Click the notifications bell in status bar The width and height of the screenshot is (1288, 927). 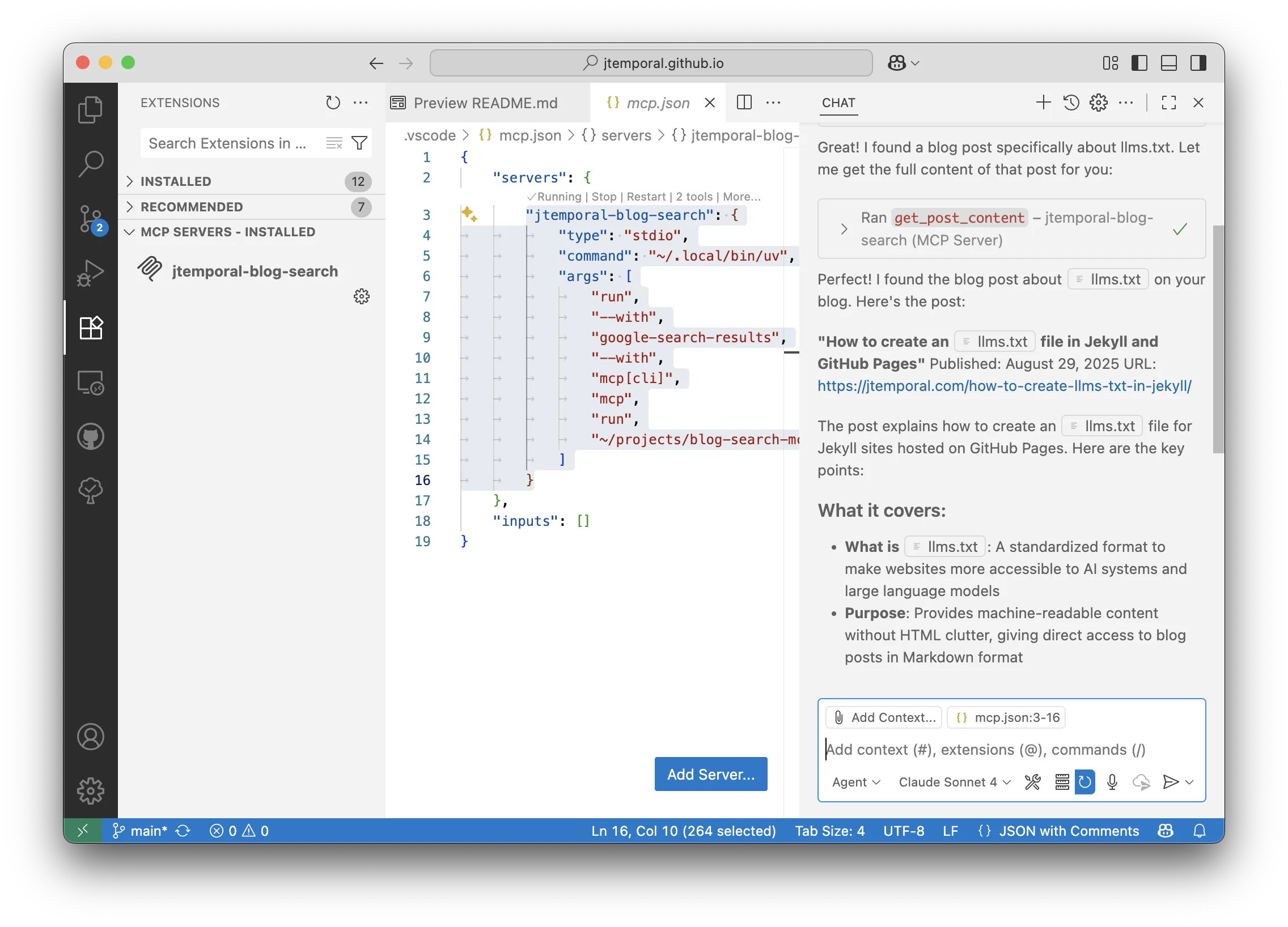(1200, 831)
